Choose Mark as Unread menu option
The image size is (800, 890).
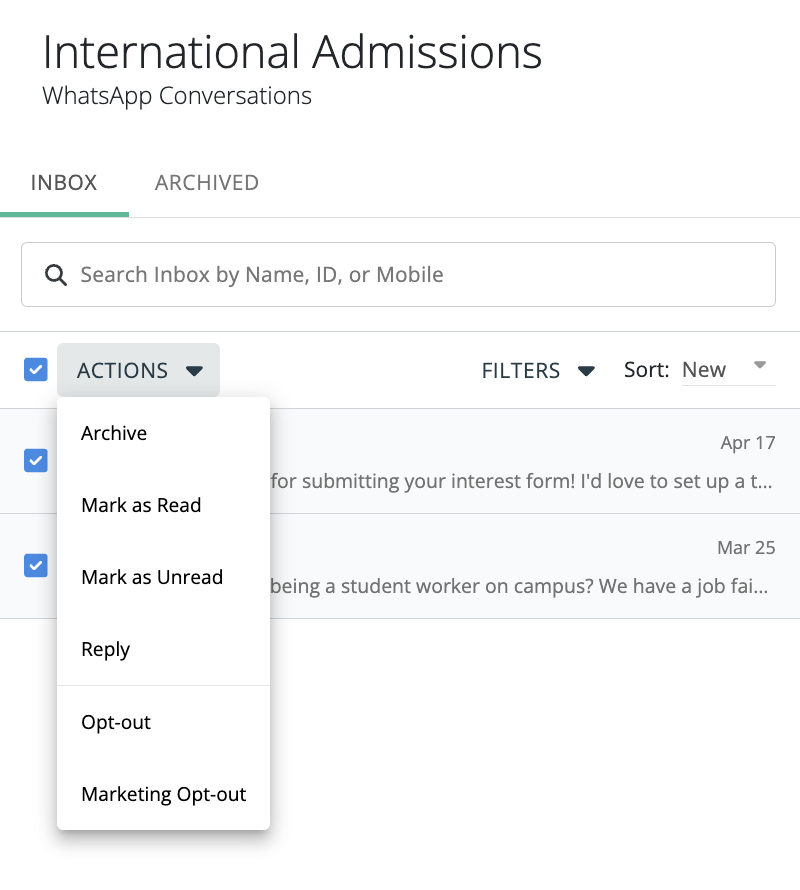(x=152, y=577)
